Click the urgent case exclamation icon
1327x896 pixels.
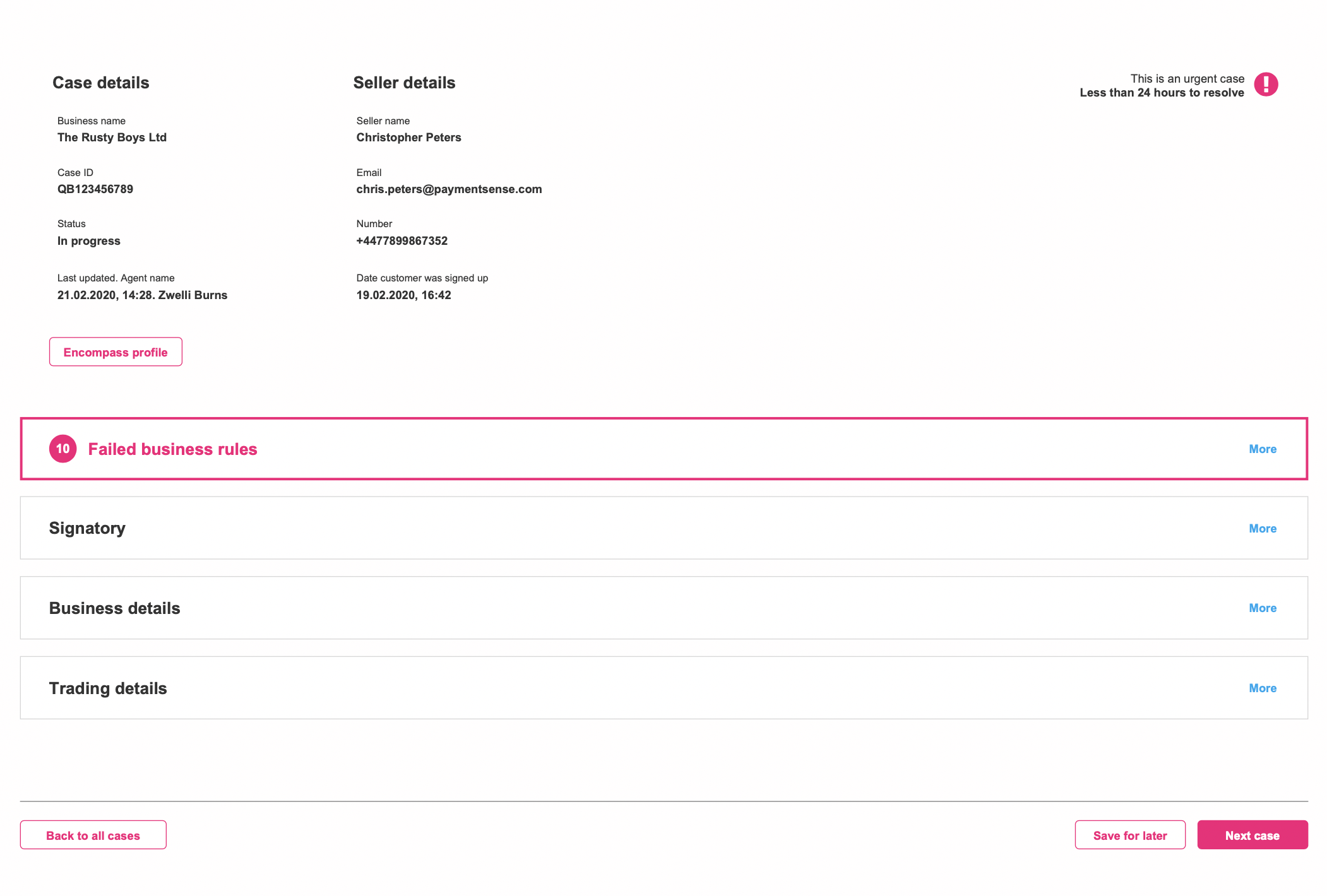coord(1266,84)
